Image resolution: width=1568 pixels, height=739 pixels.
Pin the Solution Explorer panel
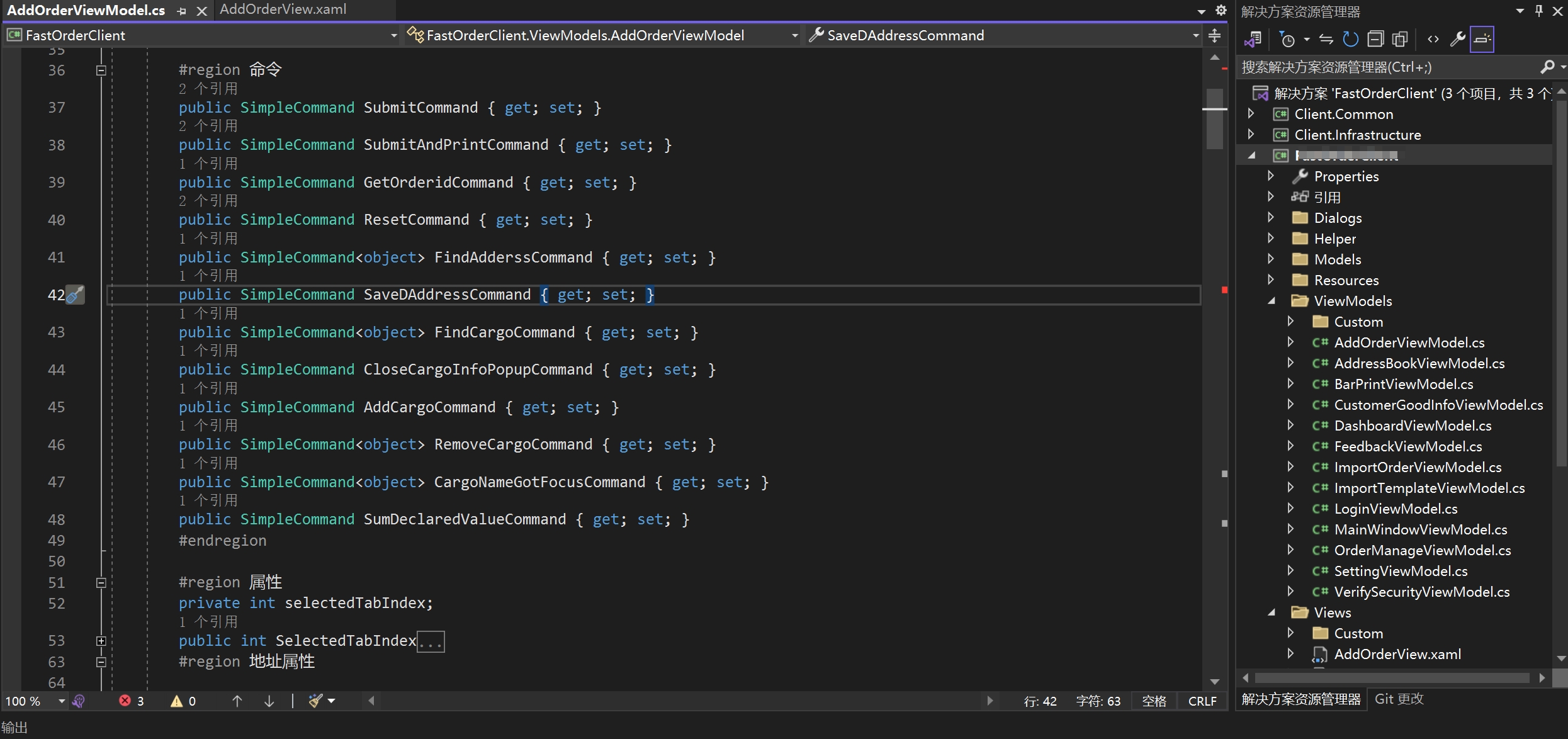pos(1538,11)
